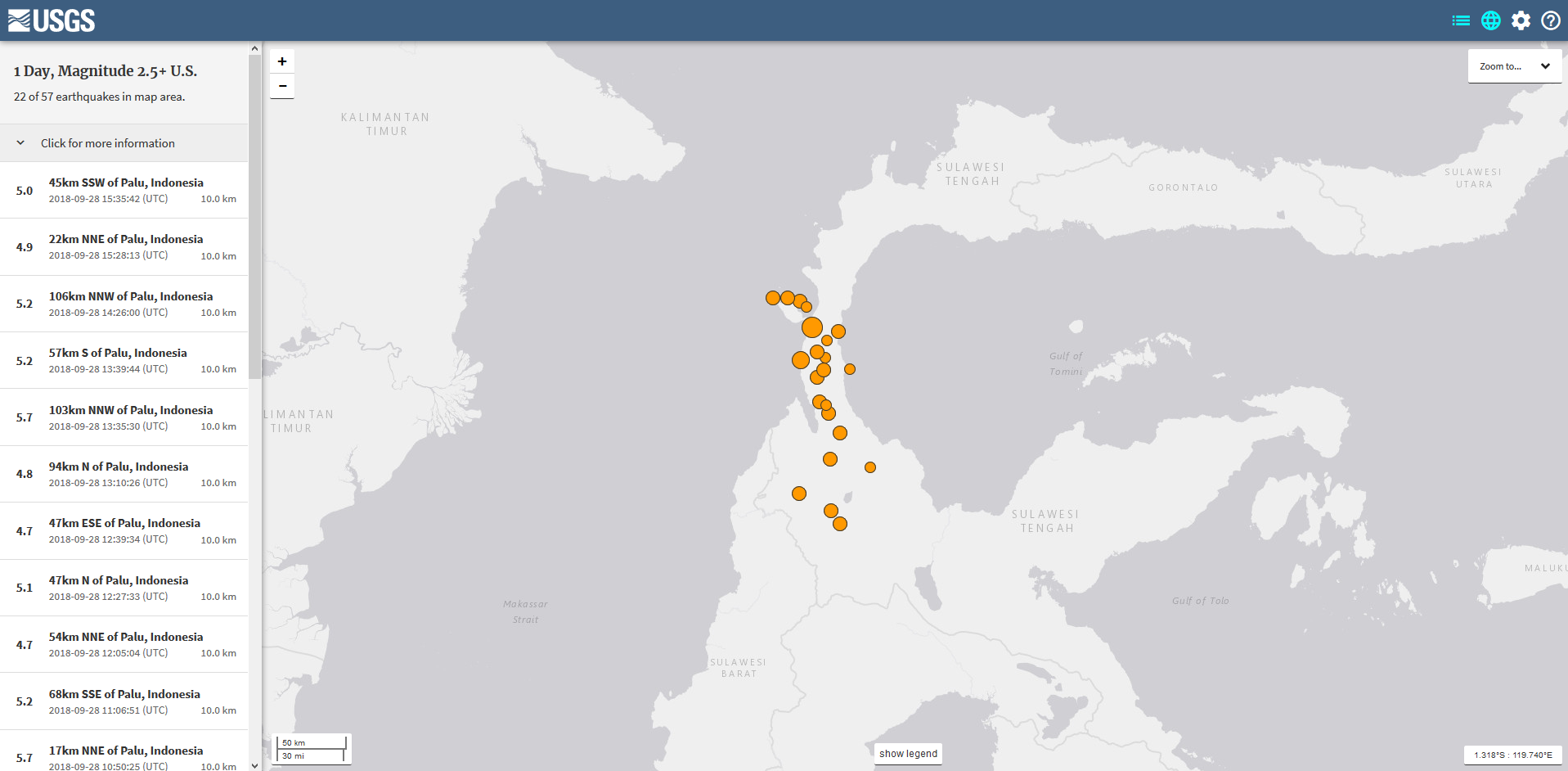
Task: Select the 4.9 quake 22km NNE of Palu
Action: click(125, 246)
